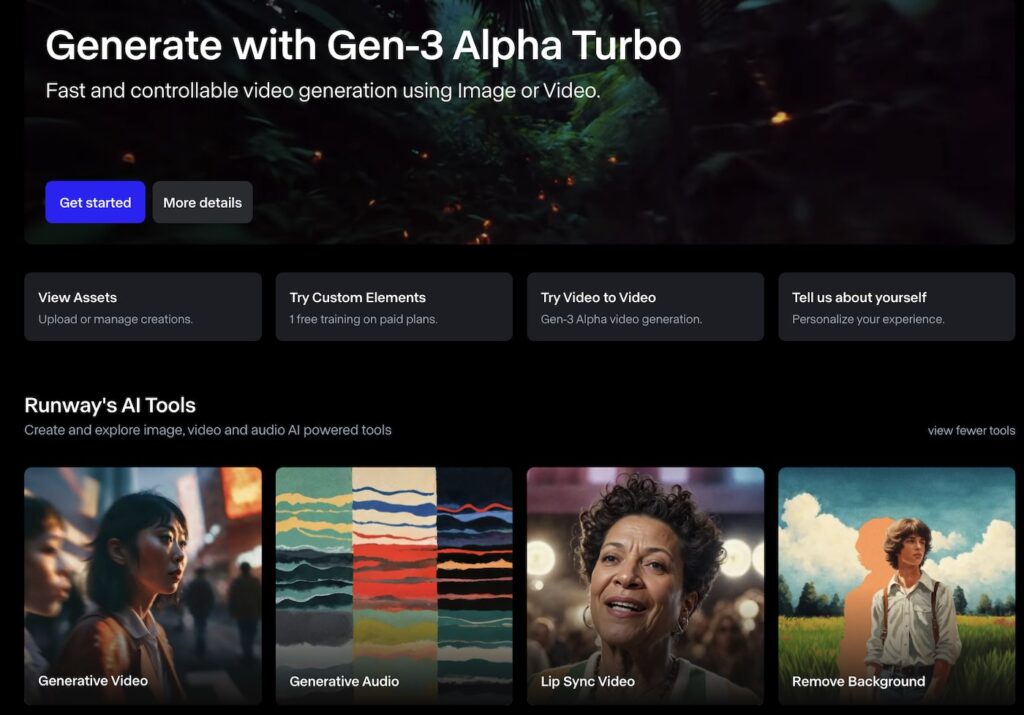1024x715 pixels.
Task: Open More details for Gen-3 Alpha Turbo
Action: (x=202, y=202)
